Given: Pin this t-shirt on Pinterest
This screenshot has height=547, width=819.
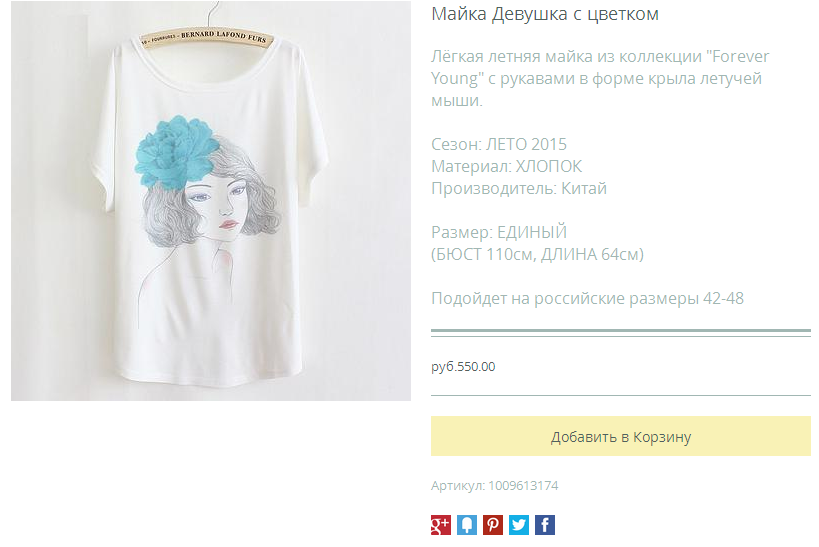Looking at the screenshot, I should click(x=493, y=525).
